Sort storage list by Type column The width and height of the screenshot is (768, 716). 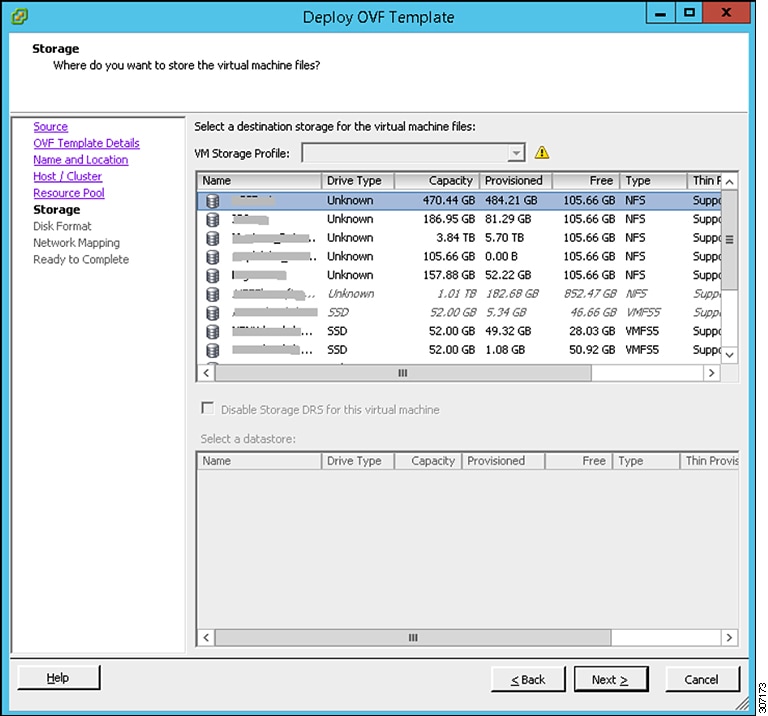653,181
